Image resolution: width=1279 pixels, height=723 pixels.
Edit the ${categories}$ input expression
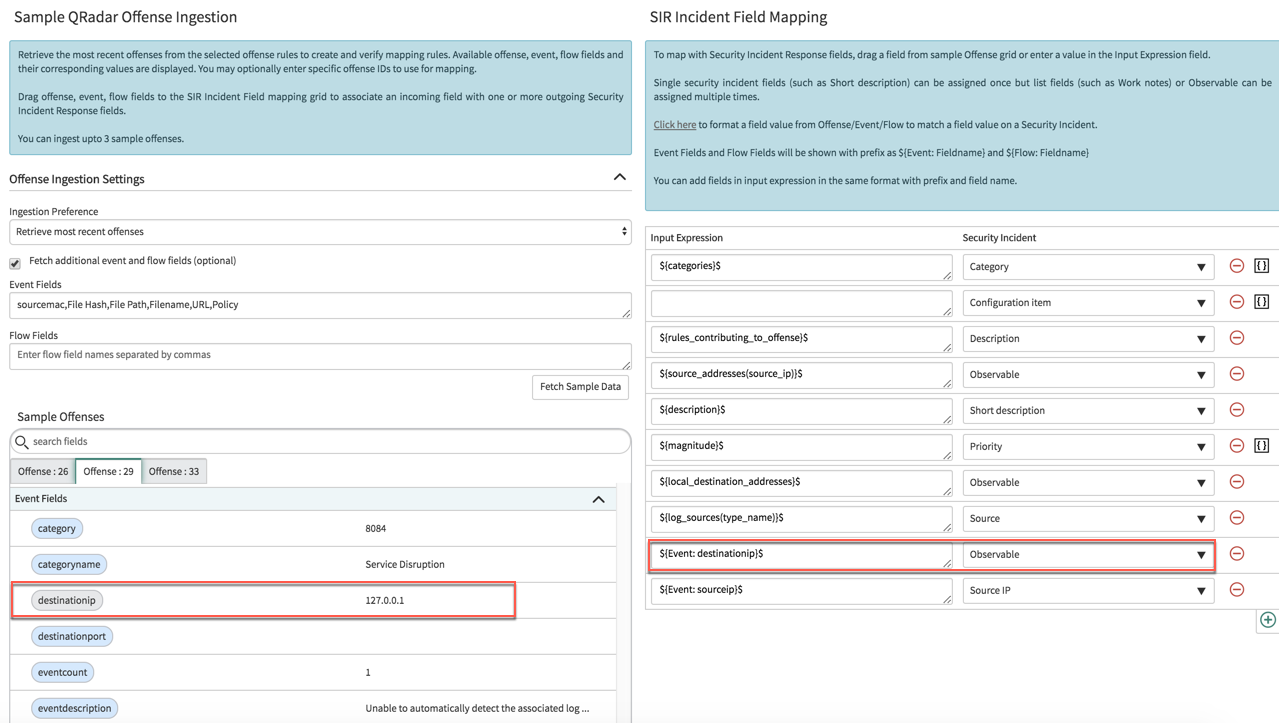point(801,267)
